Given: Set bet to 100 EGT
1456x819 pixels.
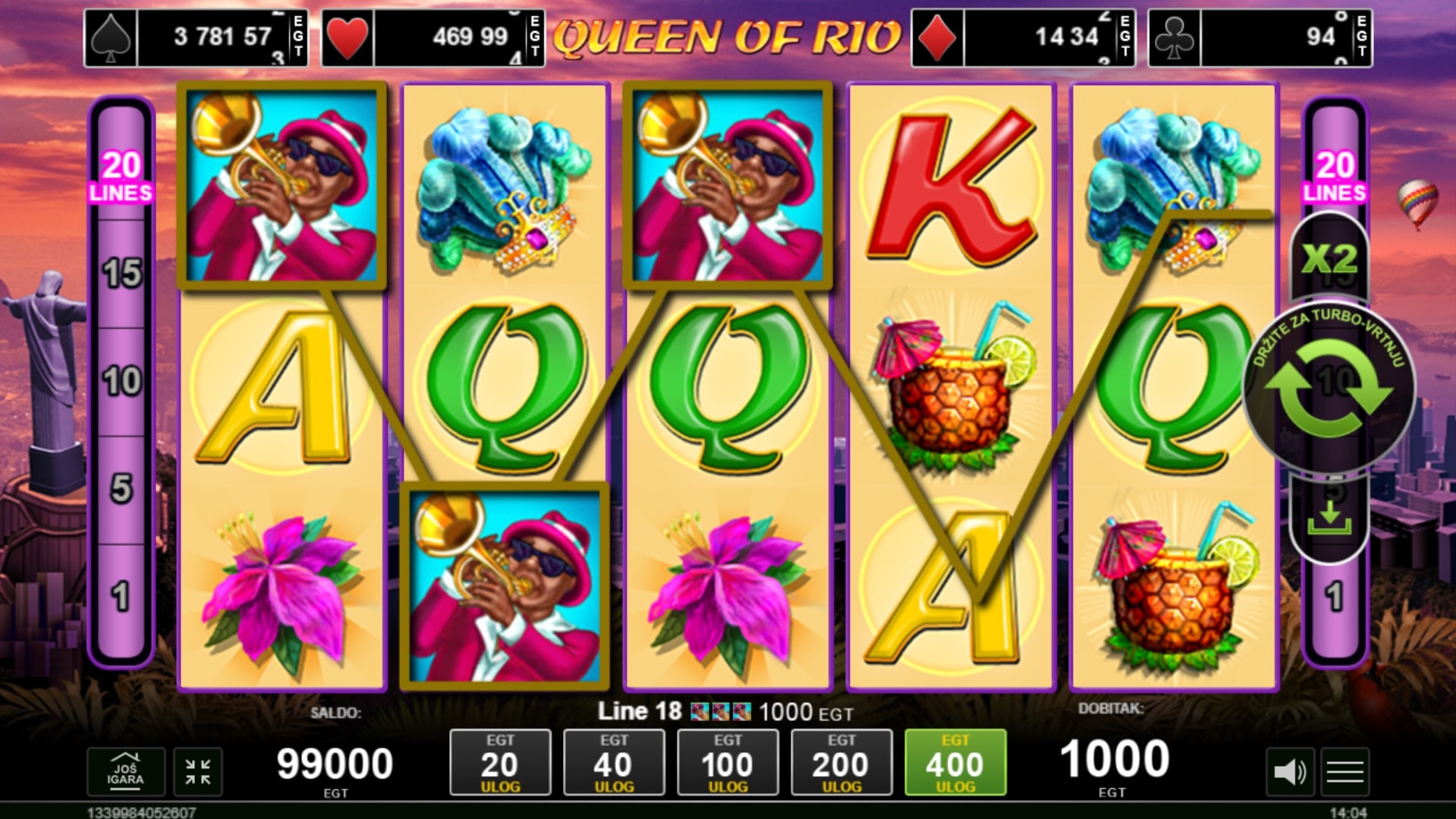Looking at the screenshot, I should point(728,763).
